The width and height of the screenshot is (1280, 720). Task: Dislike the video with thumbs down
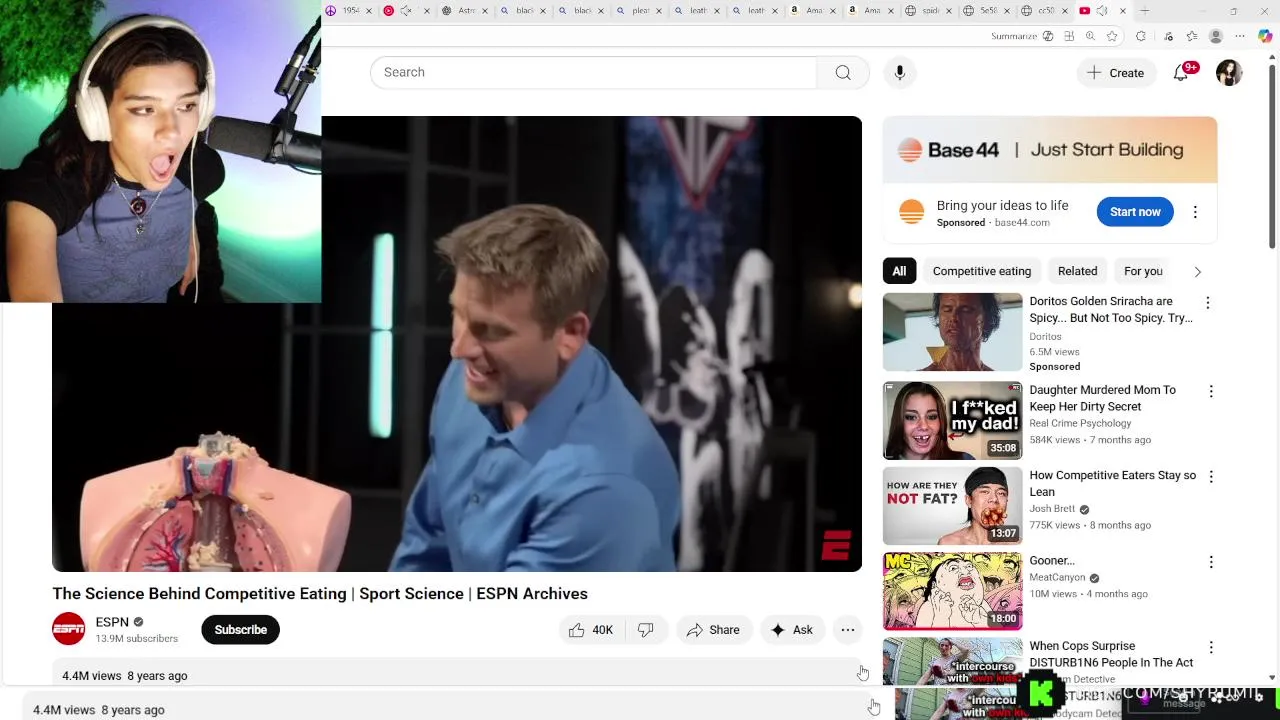coord(646,630)
